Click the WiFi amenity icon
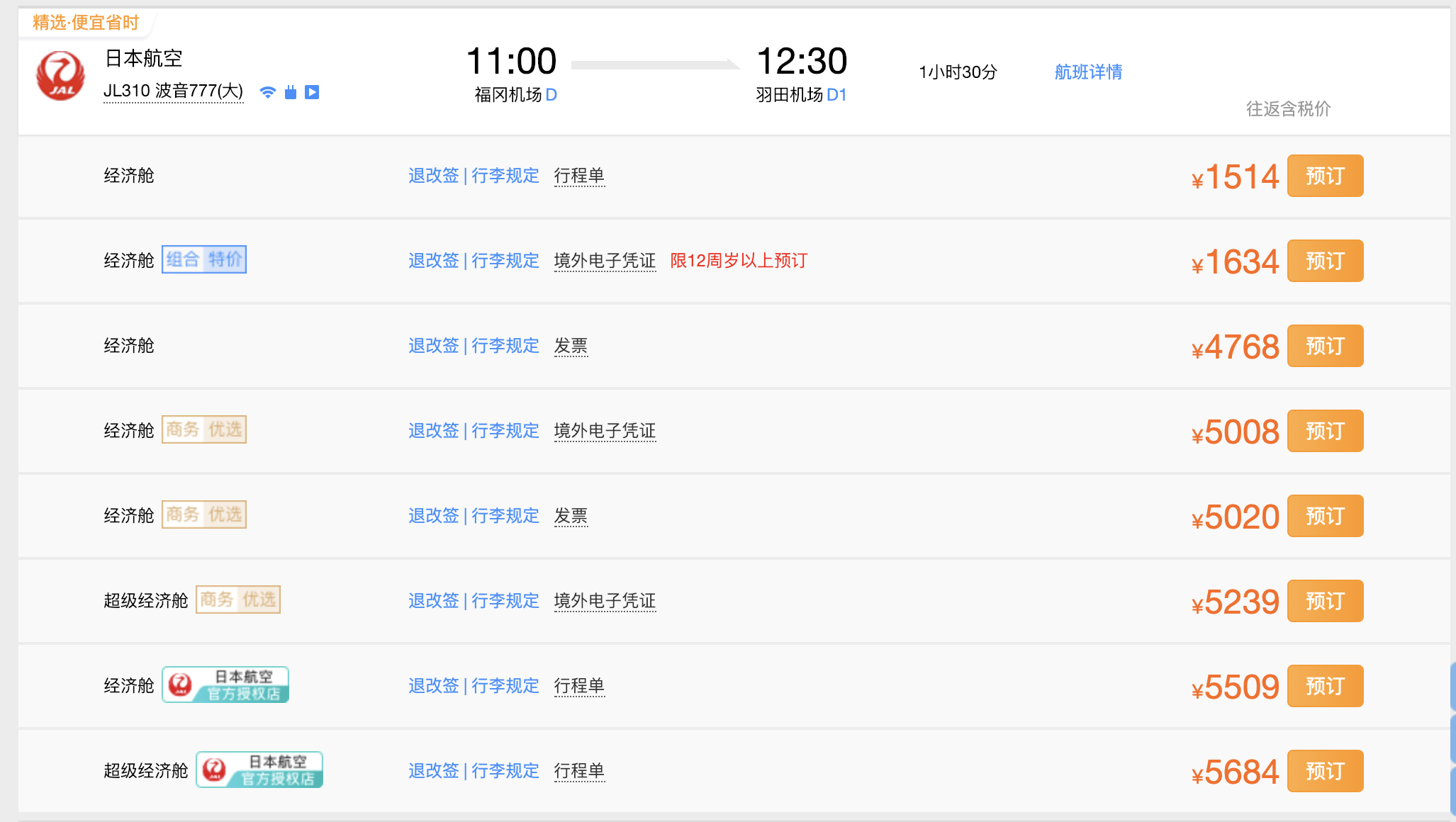 (x=268, y=92)
